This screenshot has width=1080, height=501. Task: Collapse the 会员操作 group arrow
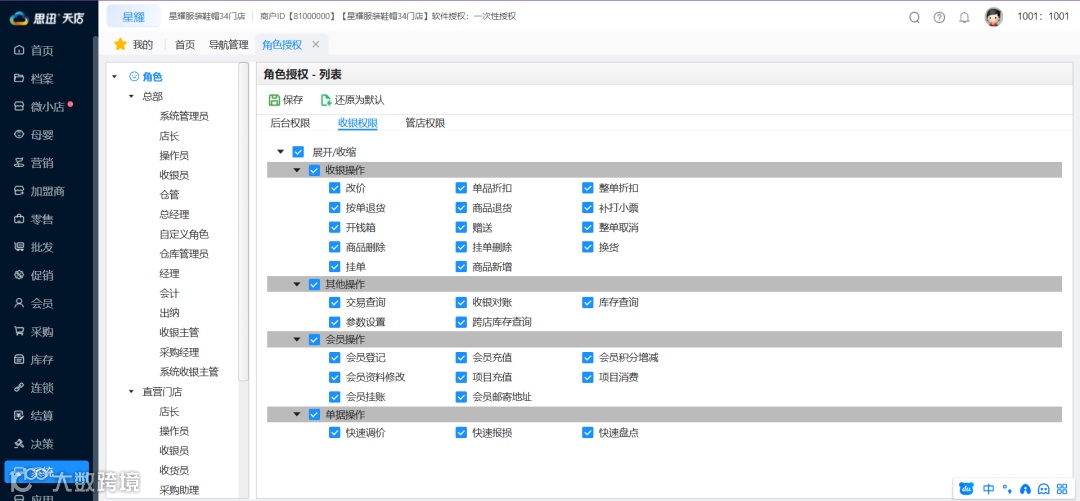click(x=297, y=340)
